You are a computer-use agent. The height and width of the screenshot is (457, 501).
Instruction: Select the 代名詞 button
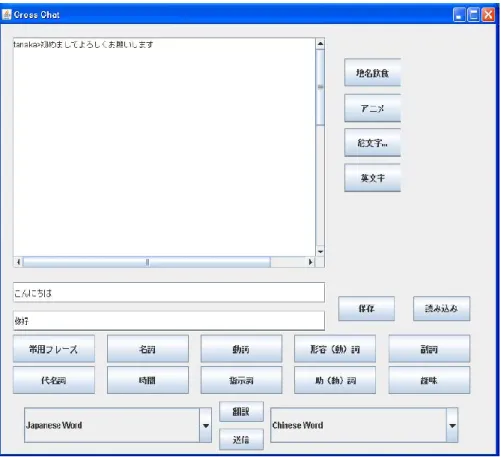click(54, 380)
